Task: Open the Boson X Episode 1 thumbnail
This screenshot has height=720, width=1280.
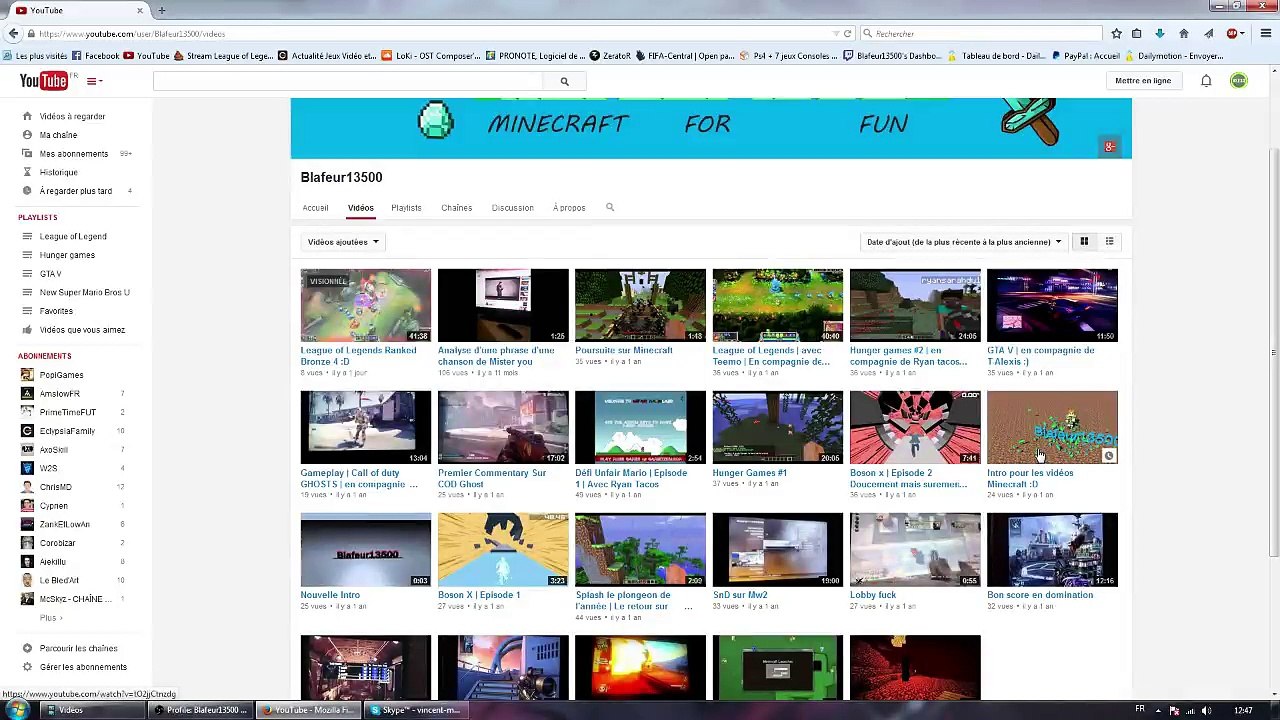Action: pos(503,549)
